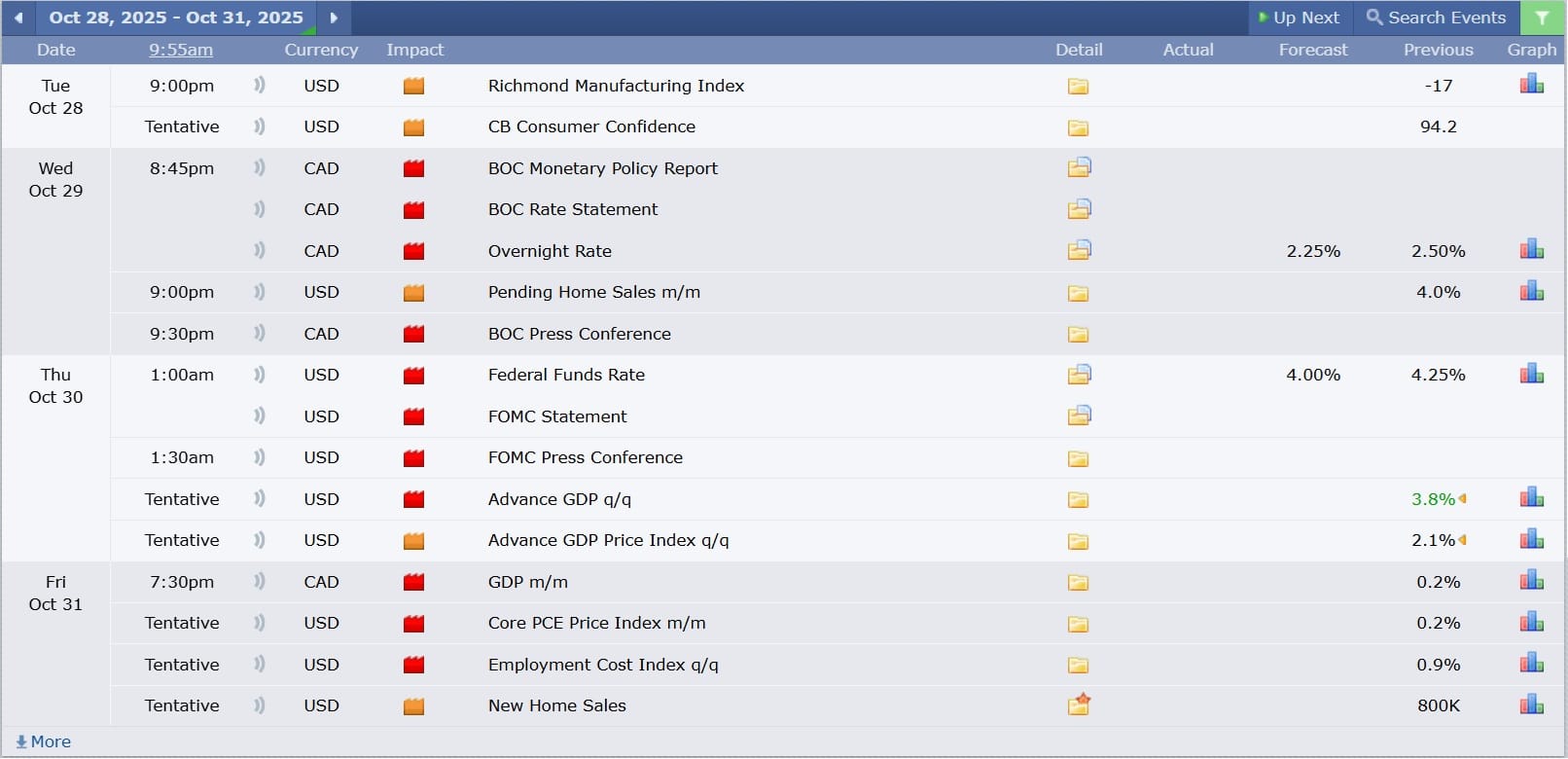
Task: Open starred detail folder for New Home Sales
Action: (x=1079, y=705)
